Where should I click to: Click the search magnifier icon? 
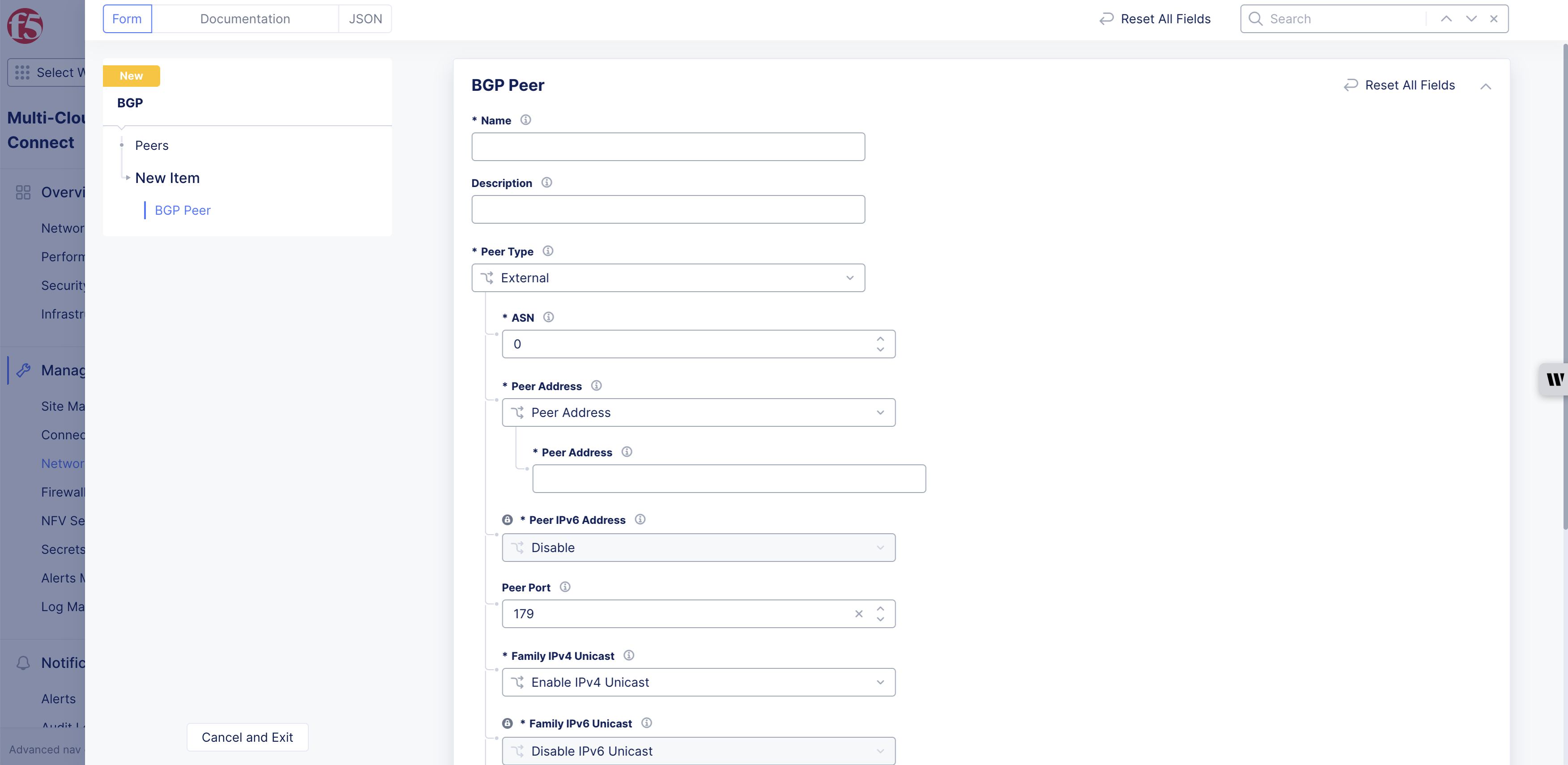point(1255,19)
